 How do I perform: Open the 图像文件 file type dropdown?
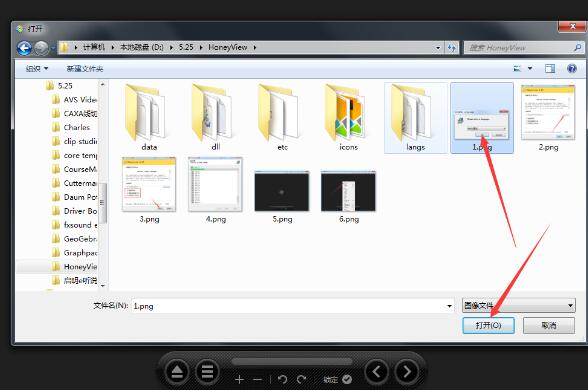(519, 305)
